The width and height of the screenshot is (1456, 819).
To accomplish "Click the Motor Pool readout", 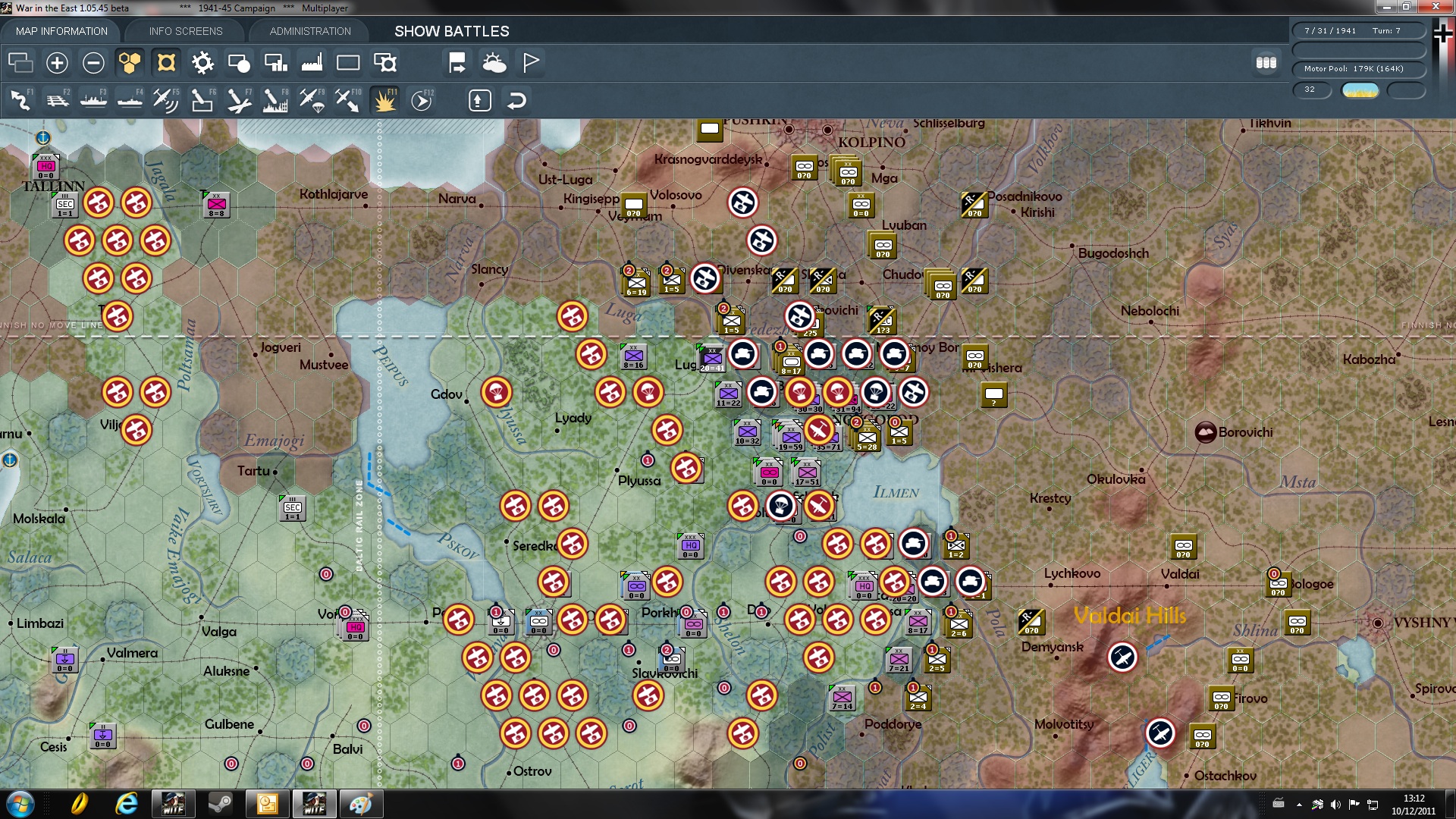I will [x=1359, y=68].
